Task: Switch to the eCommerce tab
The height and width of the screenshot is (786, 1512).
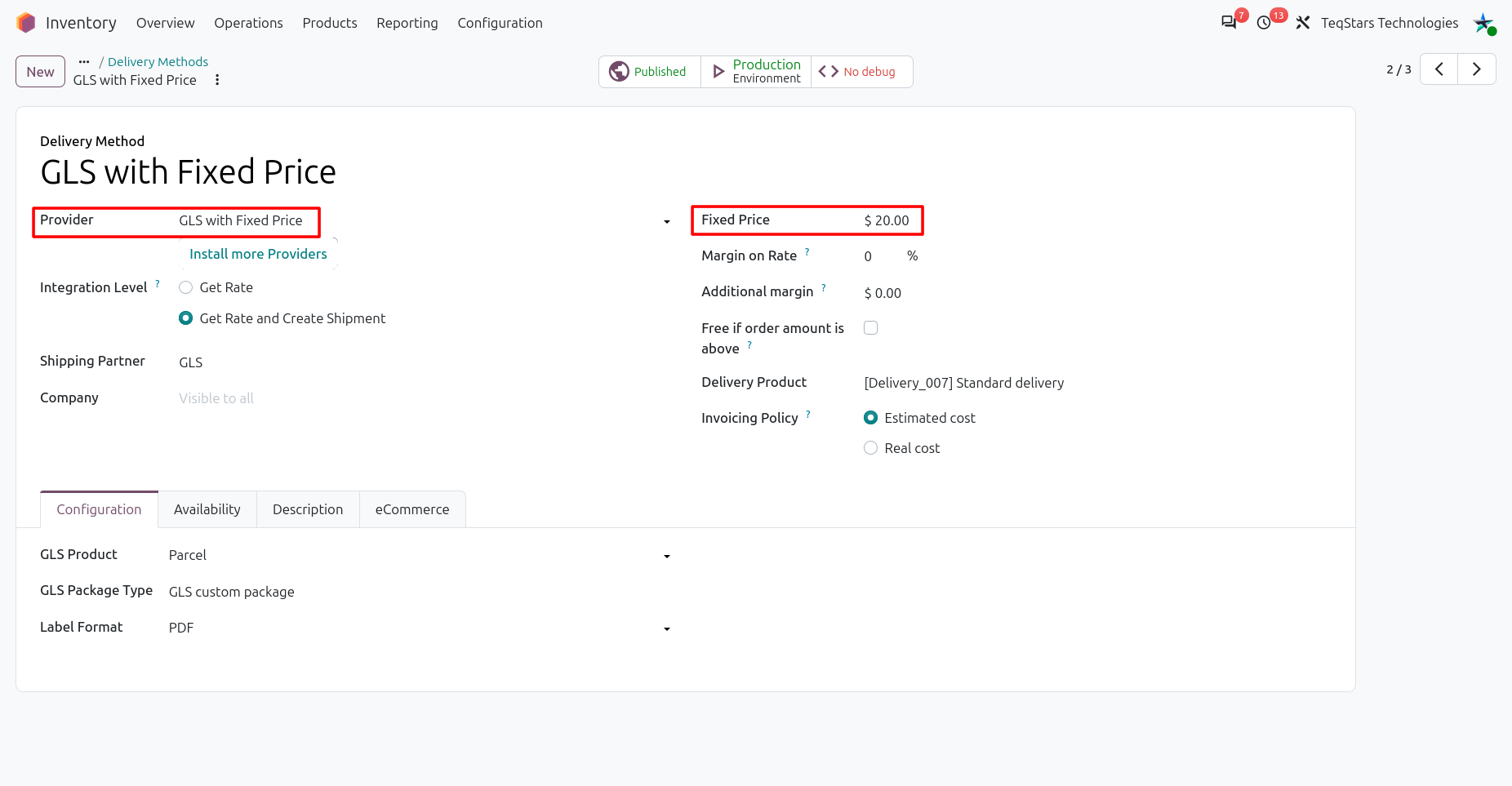Action: point(412,509)
